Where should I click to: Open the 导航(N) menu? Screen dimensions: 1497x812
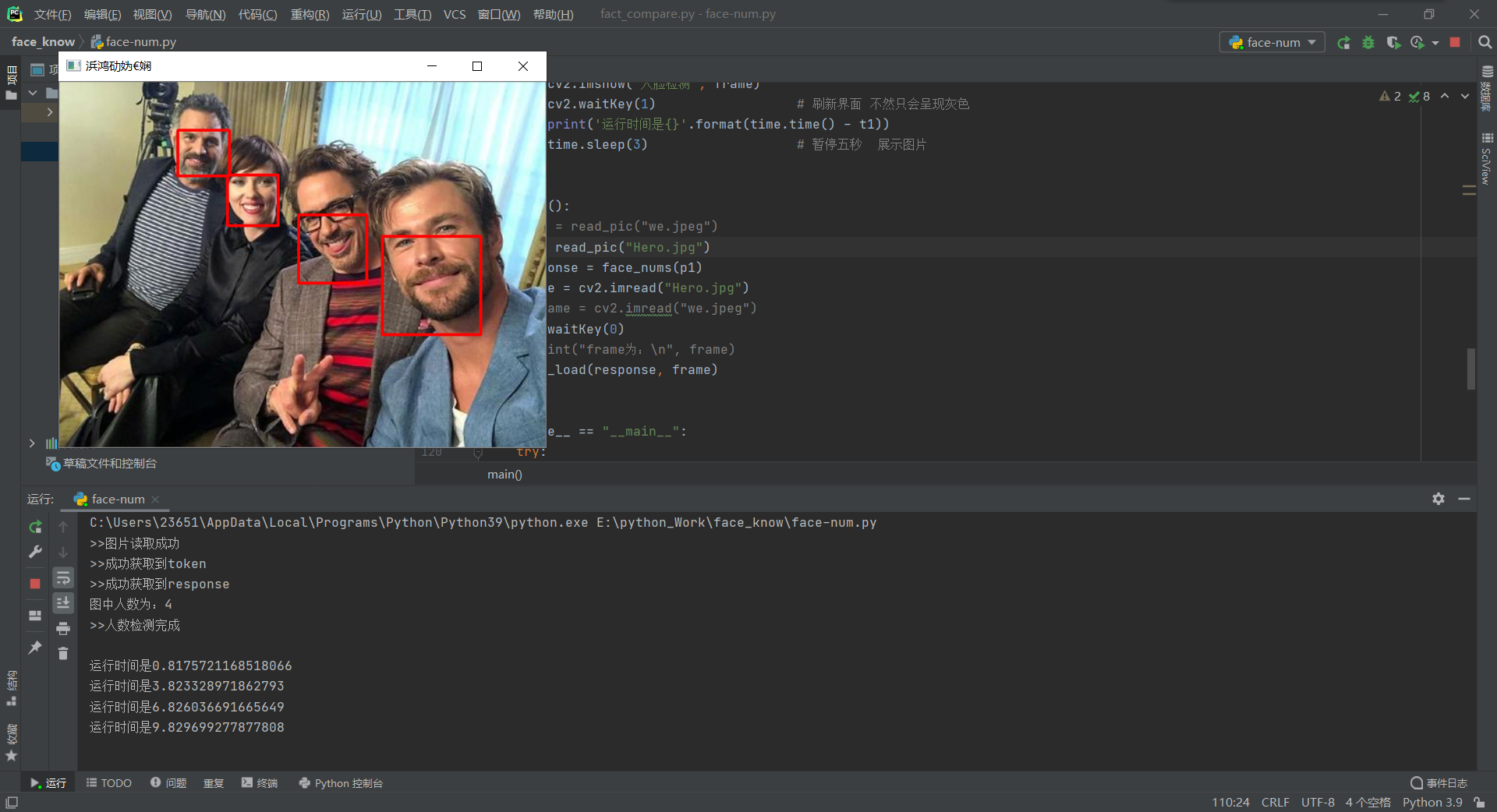[205, 14]
